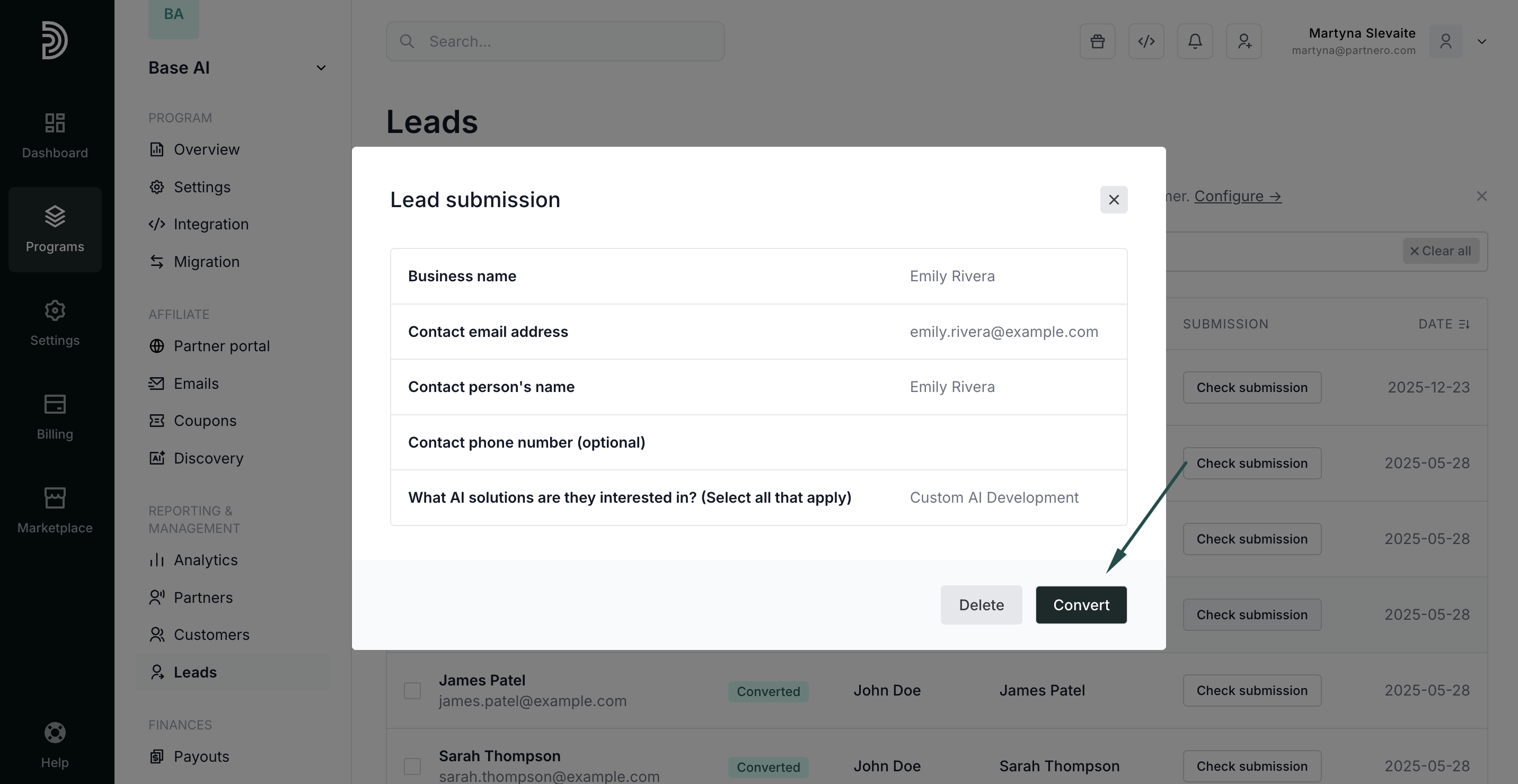Open Marketplace from left rail
Screen dimensions: 1518x784
pyautogui.click(x=55, y=510)
